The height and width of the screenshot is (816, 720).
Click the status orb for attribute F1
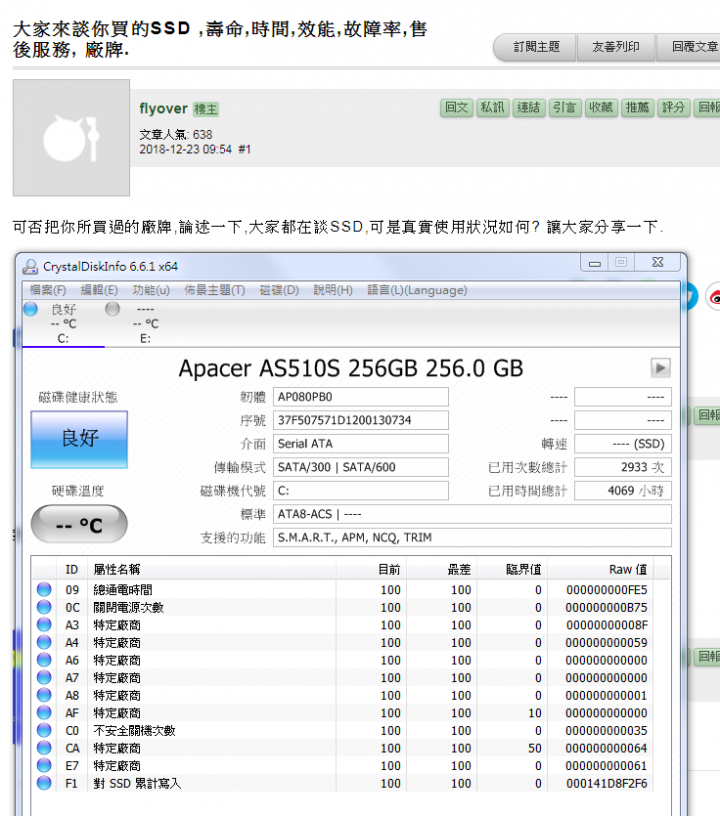tap(44, 783)
